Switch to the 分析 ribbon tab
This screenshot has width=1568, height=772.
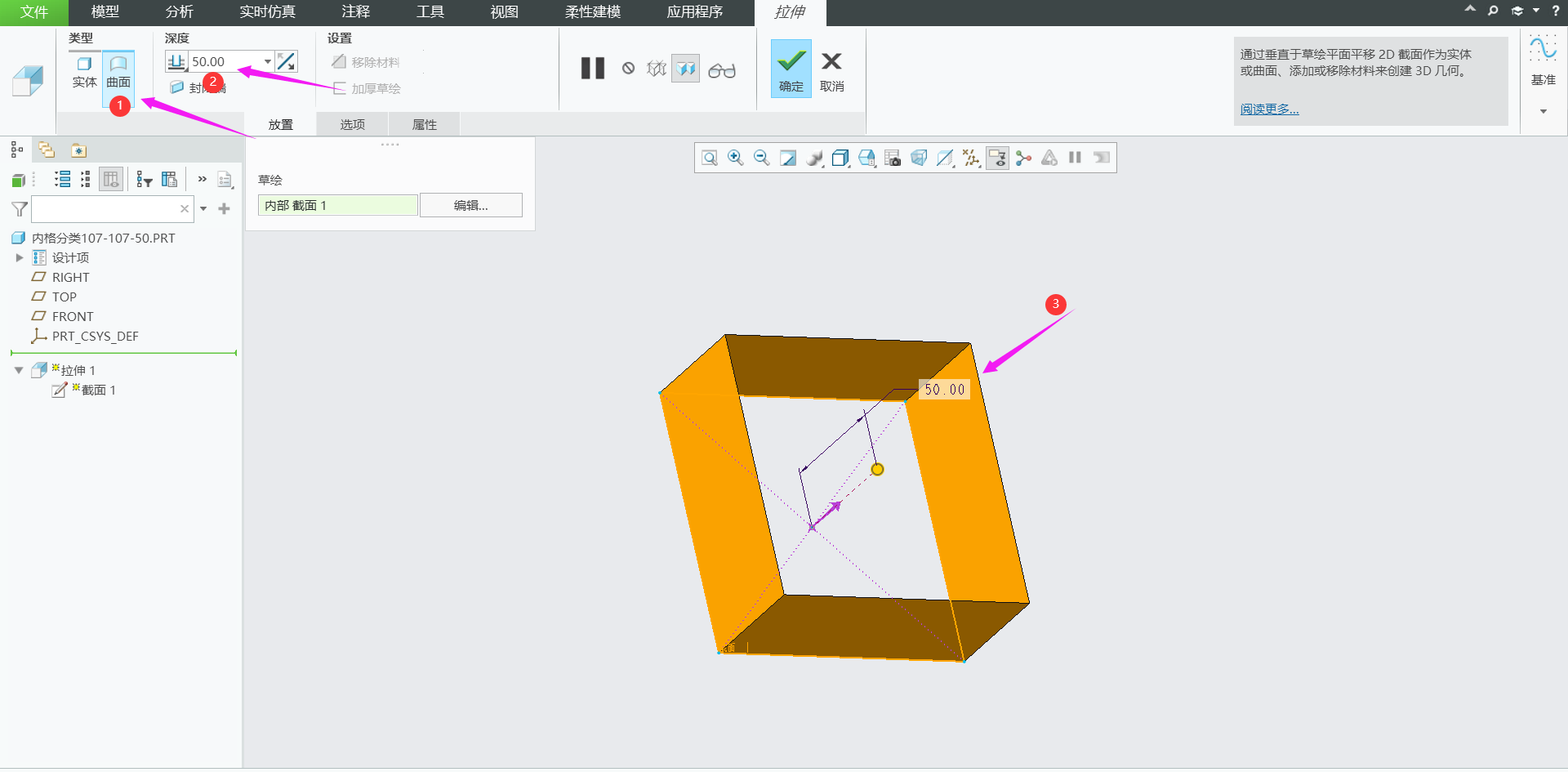coord(180,12)
